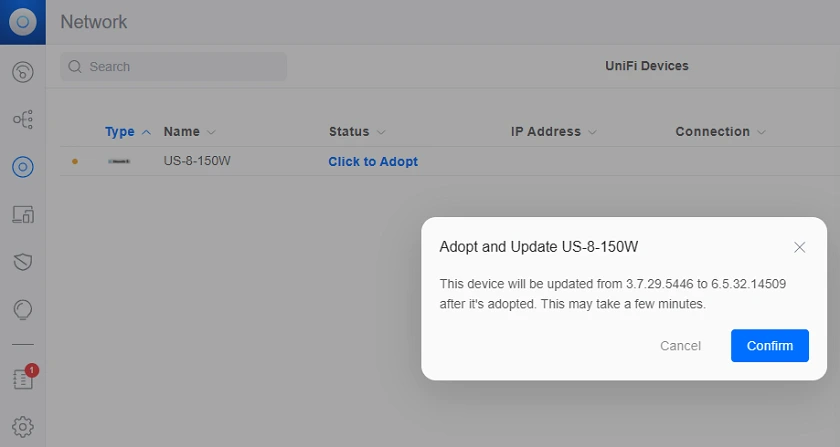Open the security shield icon in sidebar

(22, 262)
